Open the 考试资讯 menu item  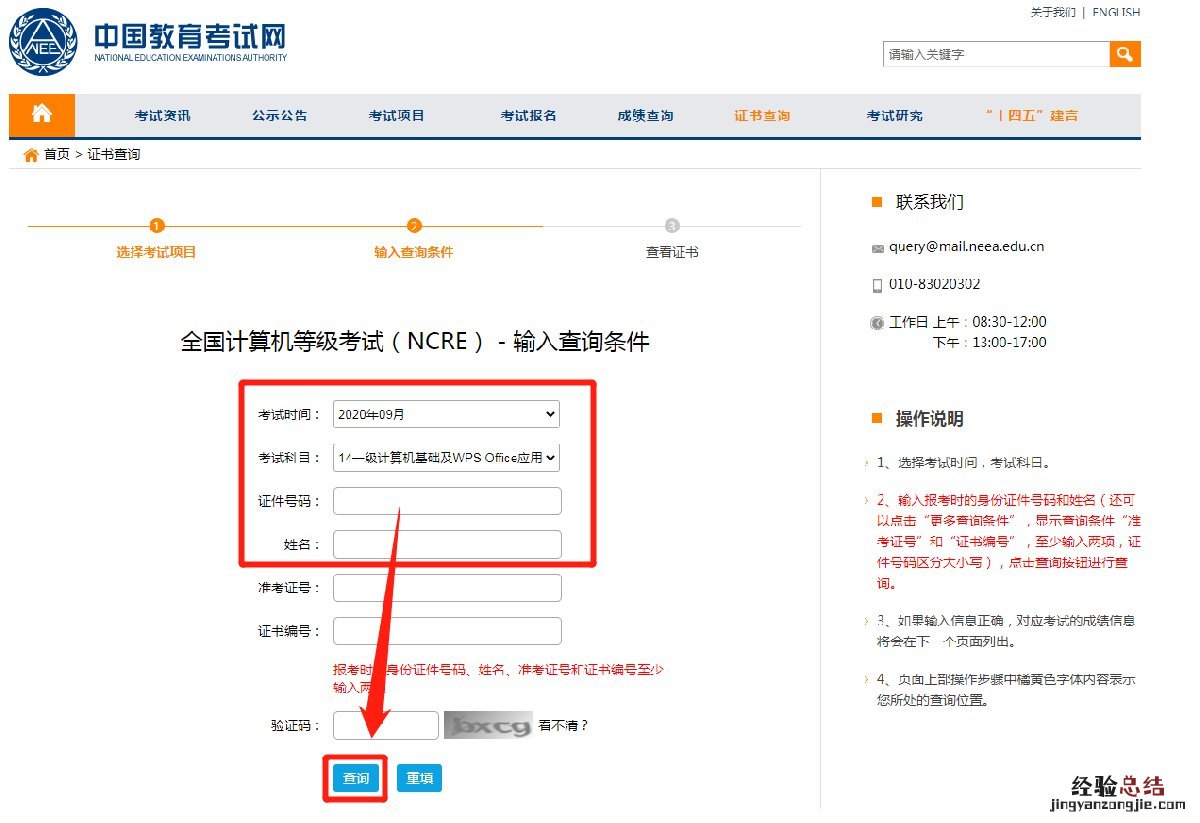[x=162, y=116]
